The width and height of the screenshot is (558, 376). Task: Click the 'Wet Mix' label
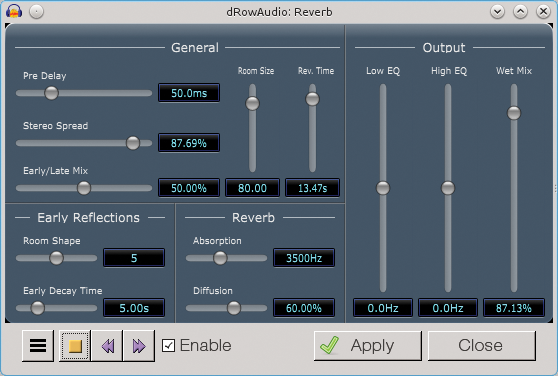pos(514,71)
